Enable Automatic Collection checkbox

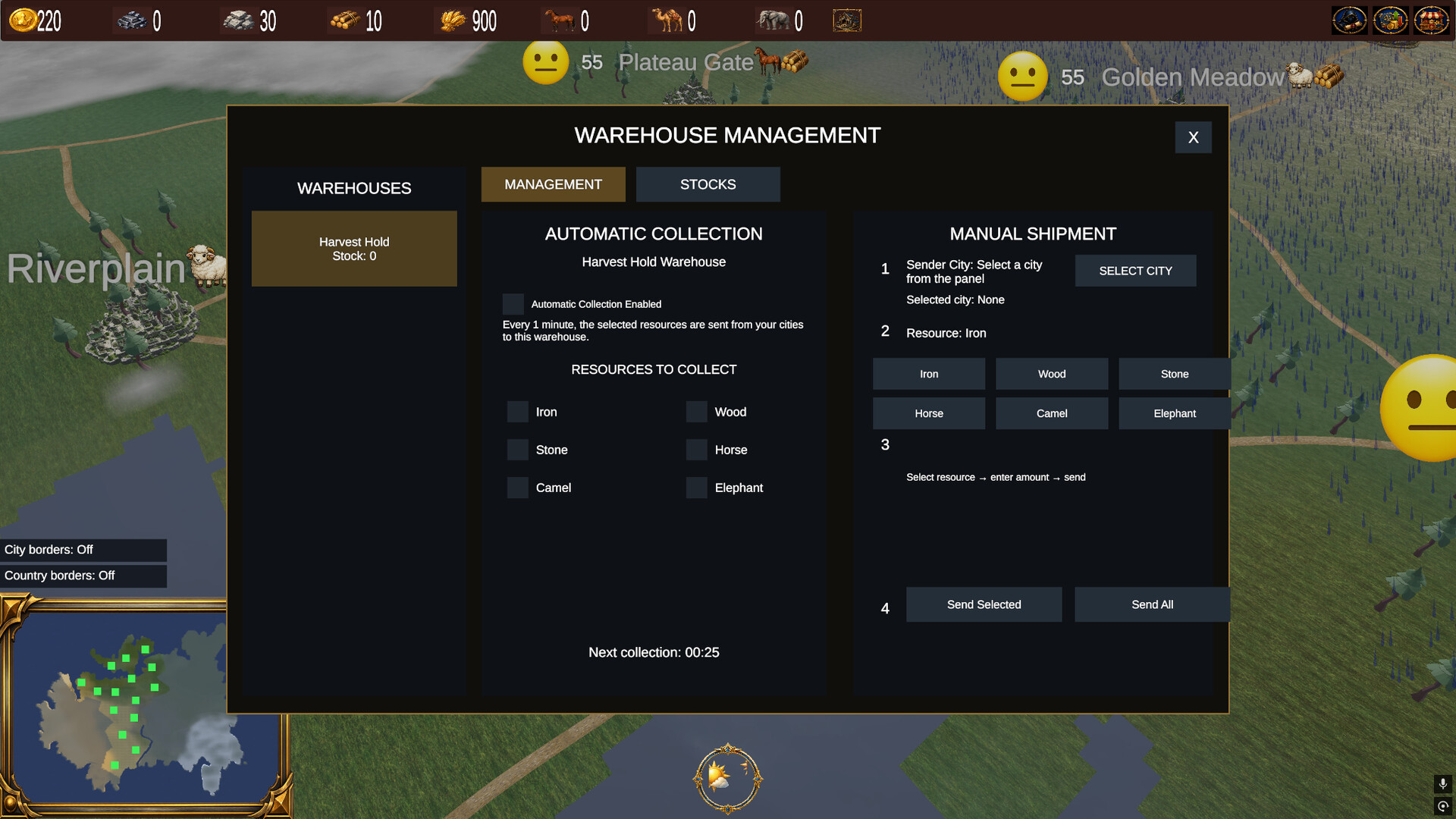(513, 304)
